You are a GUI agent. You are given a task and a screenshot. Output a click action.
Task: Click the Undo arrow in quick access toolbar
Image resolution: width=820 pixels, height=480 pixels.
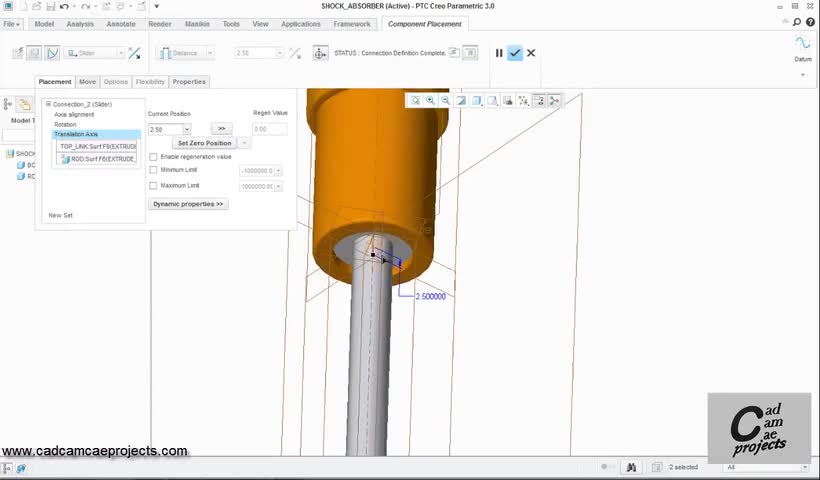pos(64,7)
